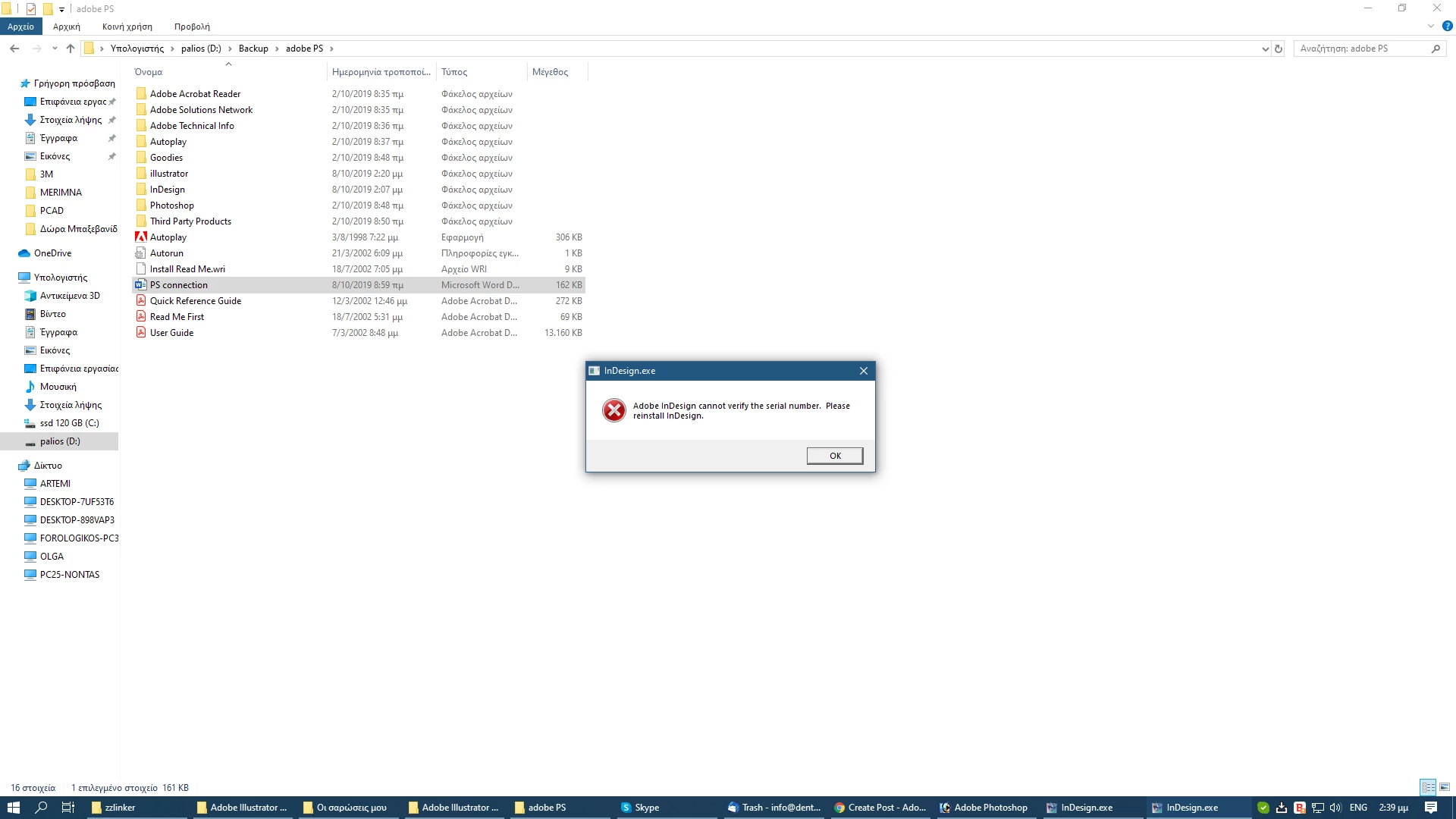Image resolution: width=1456 pixels, height=819 pixels.
Task: Select OneDrive in the navigation pane
Action: click(x=52, y=253)
